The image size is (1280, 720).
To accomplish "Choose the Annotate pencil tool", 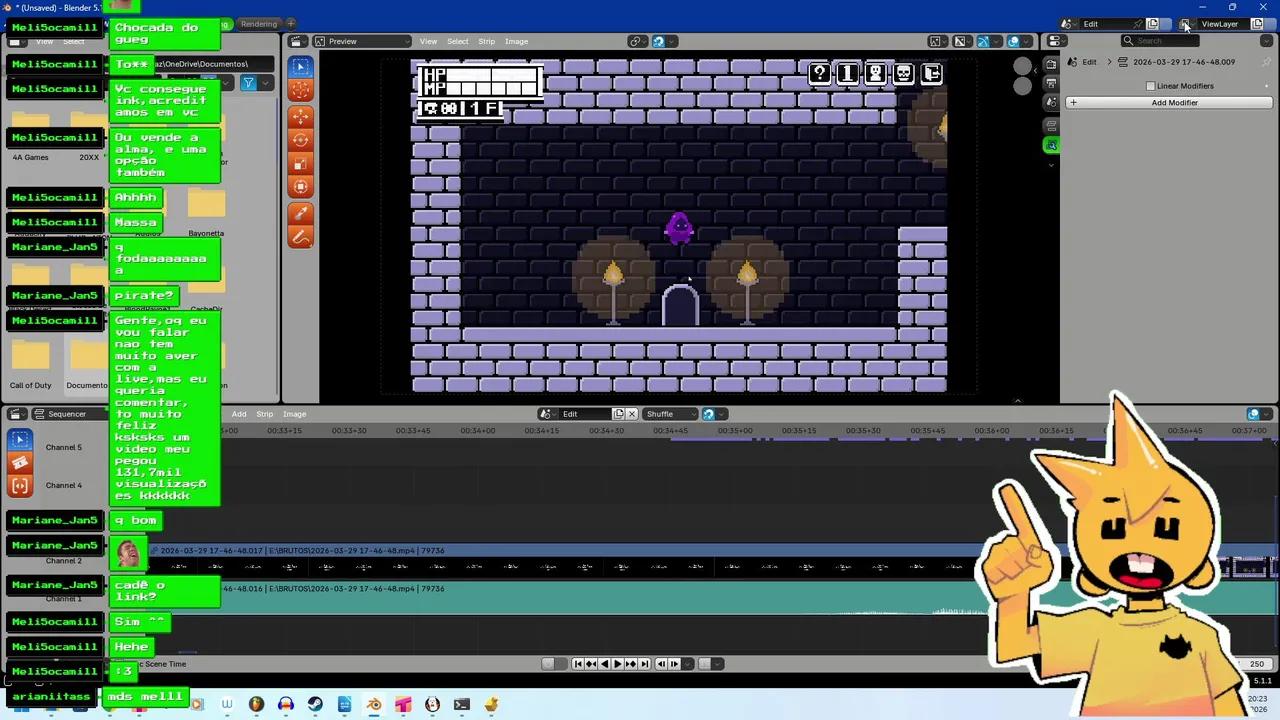I will tap(300, 237).
